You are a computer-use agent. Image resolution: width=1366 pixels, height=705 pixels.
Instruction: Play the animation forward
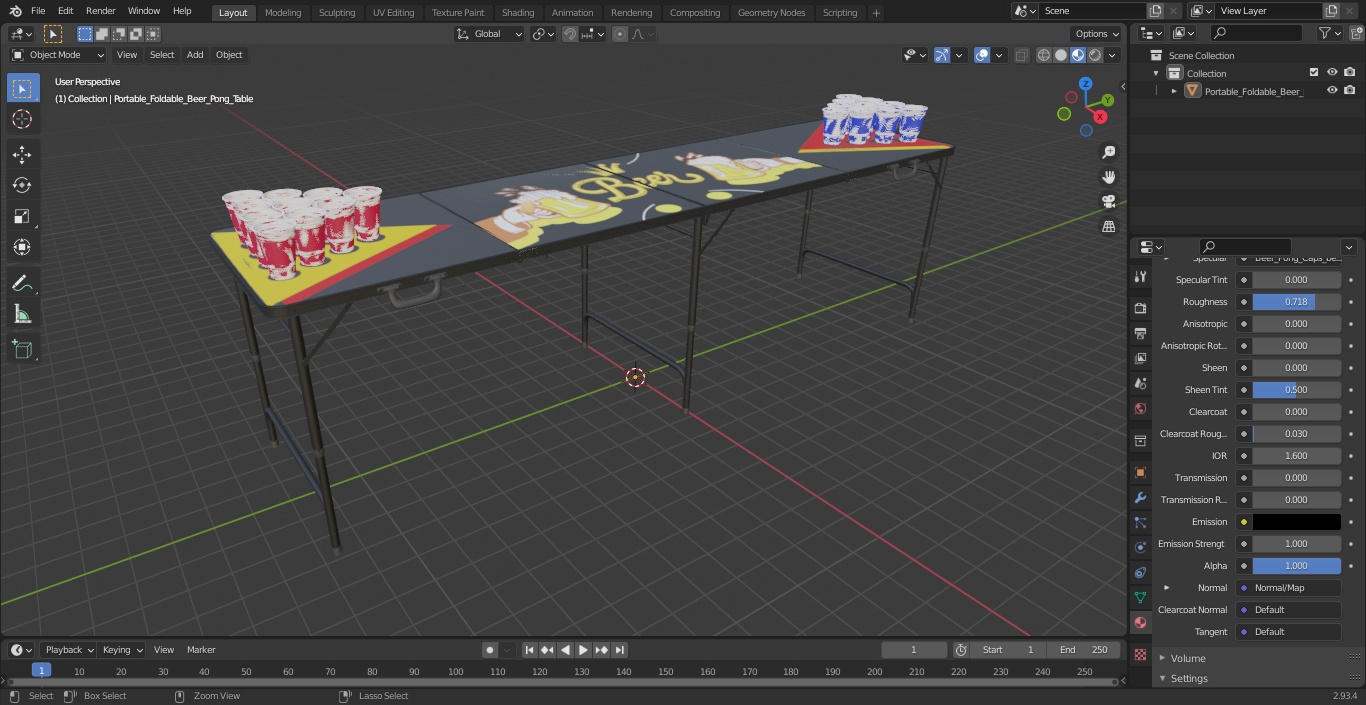click(x=584, y=650)
